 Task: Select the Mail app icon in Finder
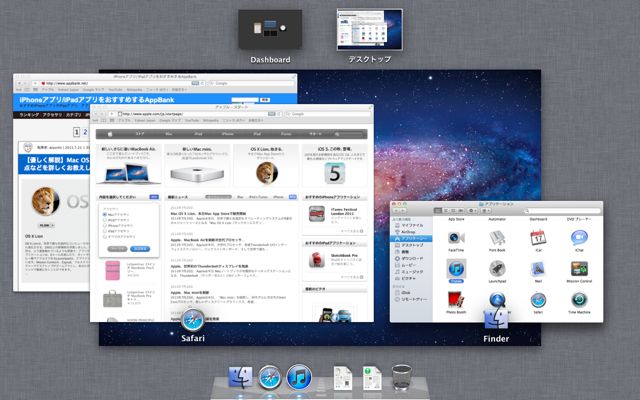538,269
